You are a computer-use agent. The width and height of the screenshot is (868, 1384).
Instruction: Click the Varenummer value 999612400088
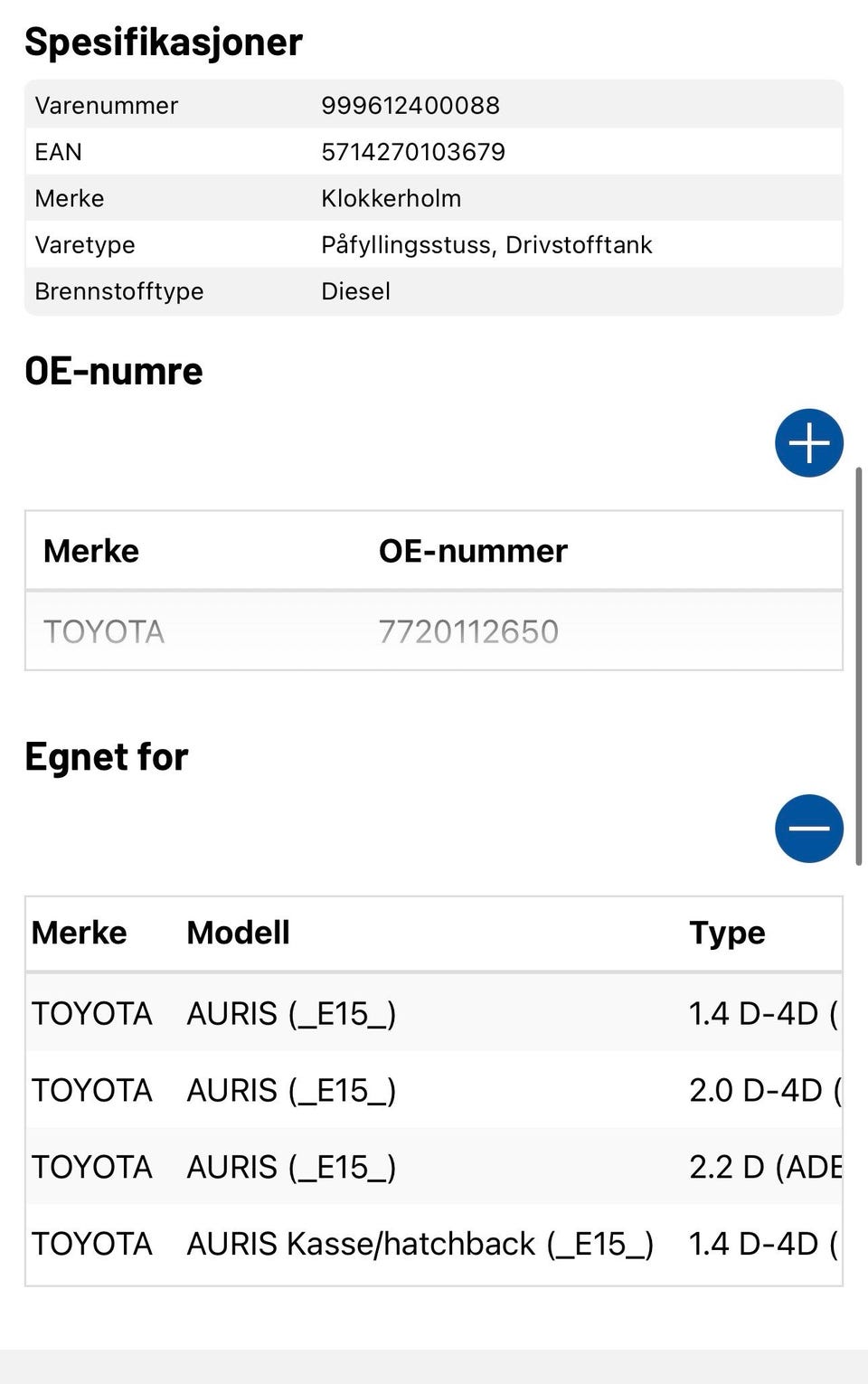pyautogui.click(x=410, y=105)
